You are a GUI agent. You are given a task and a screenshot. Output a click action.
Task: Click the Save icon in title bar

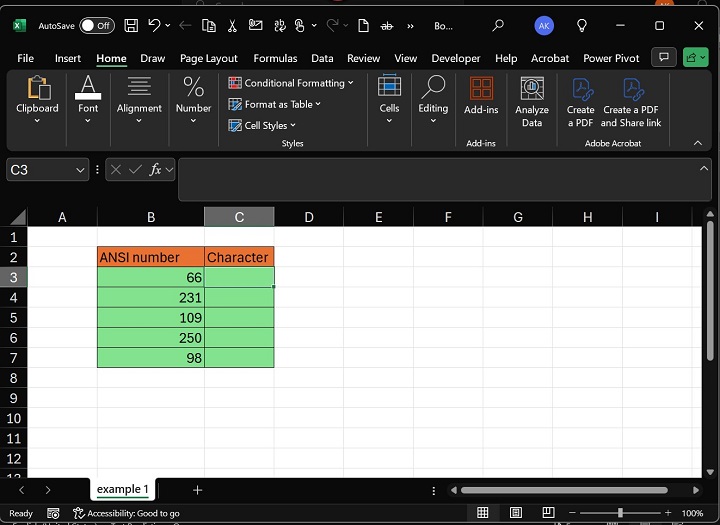131,25
